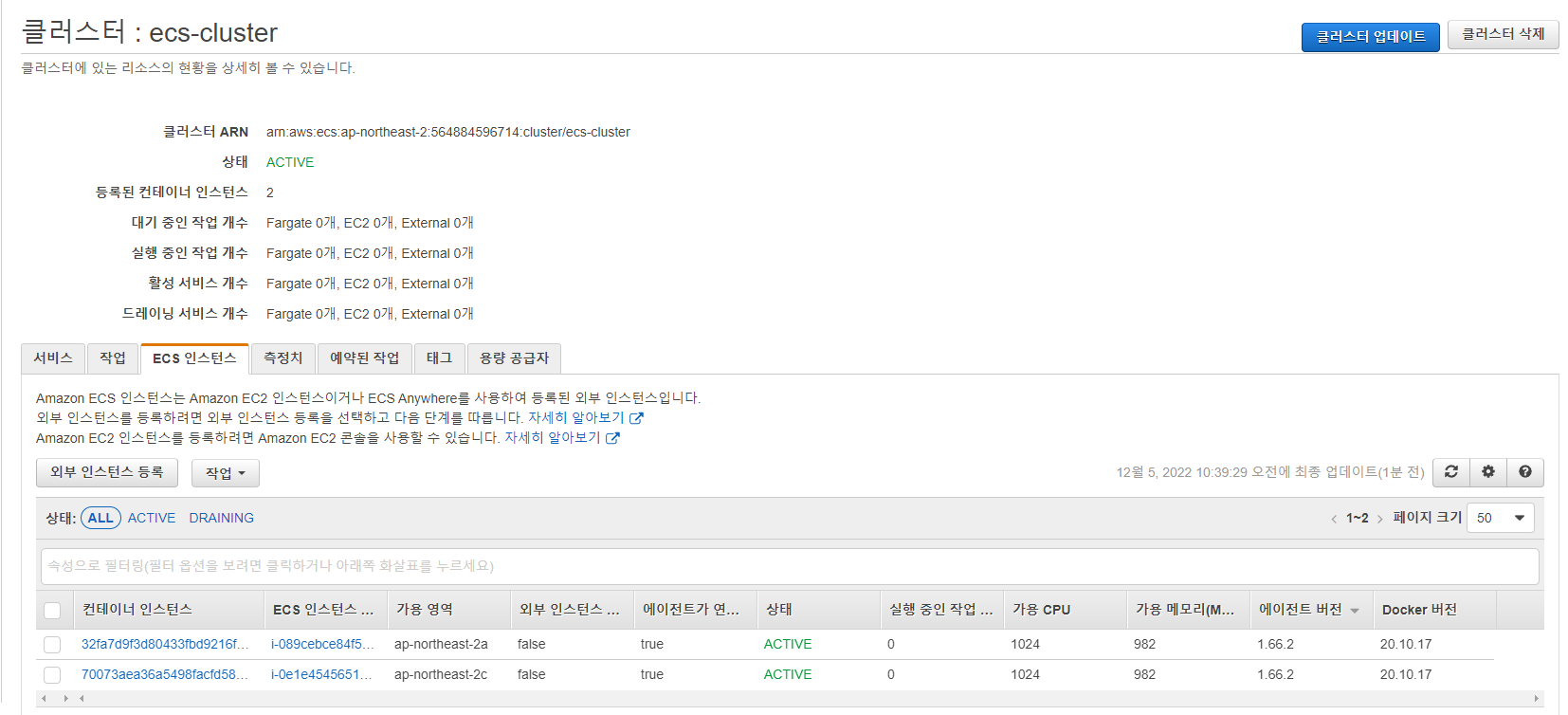Viewport: 1568px width, 715px height.
Task: Click the 1~2 page range indicator
Action: [1357, 519]
